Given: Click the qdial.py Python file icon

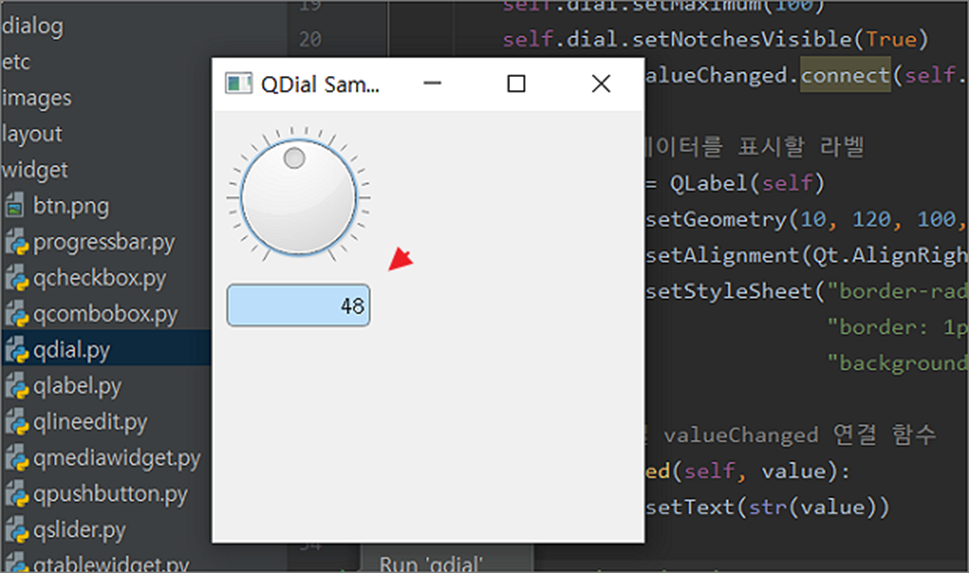Looking at the screenshot, I should (x=17, y=350).
